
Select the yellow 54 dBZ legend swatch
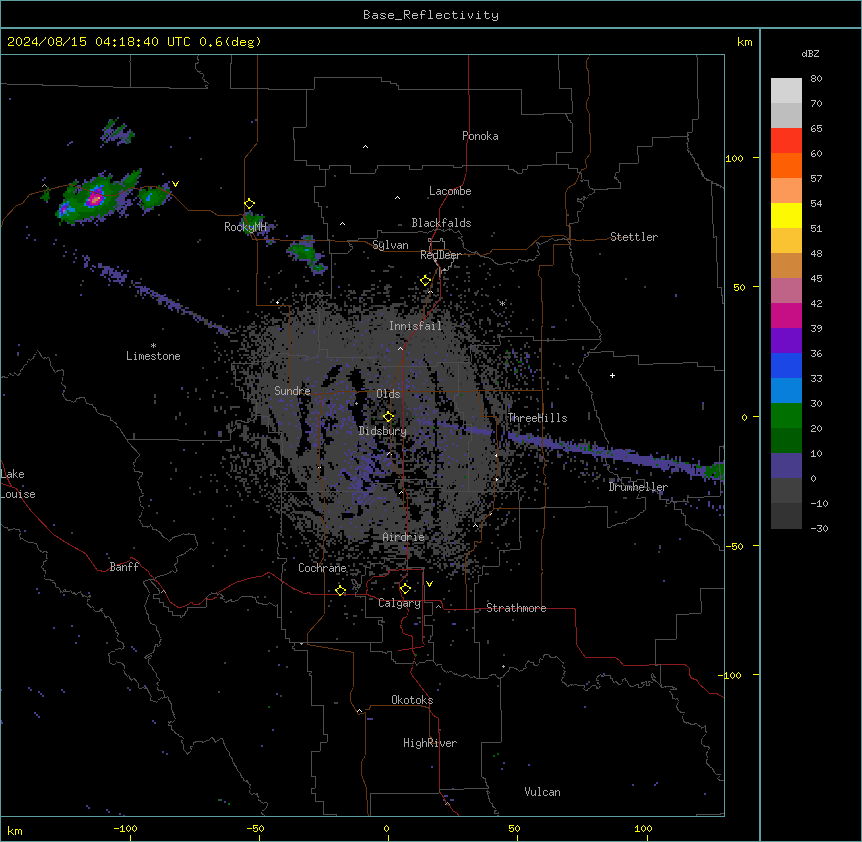point(786,215)
